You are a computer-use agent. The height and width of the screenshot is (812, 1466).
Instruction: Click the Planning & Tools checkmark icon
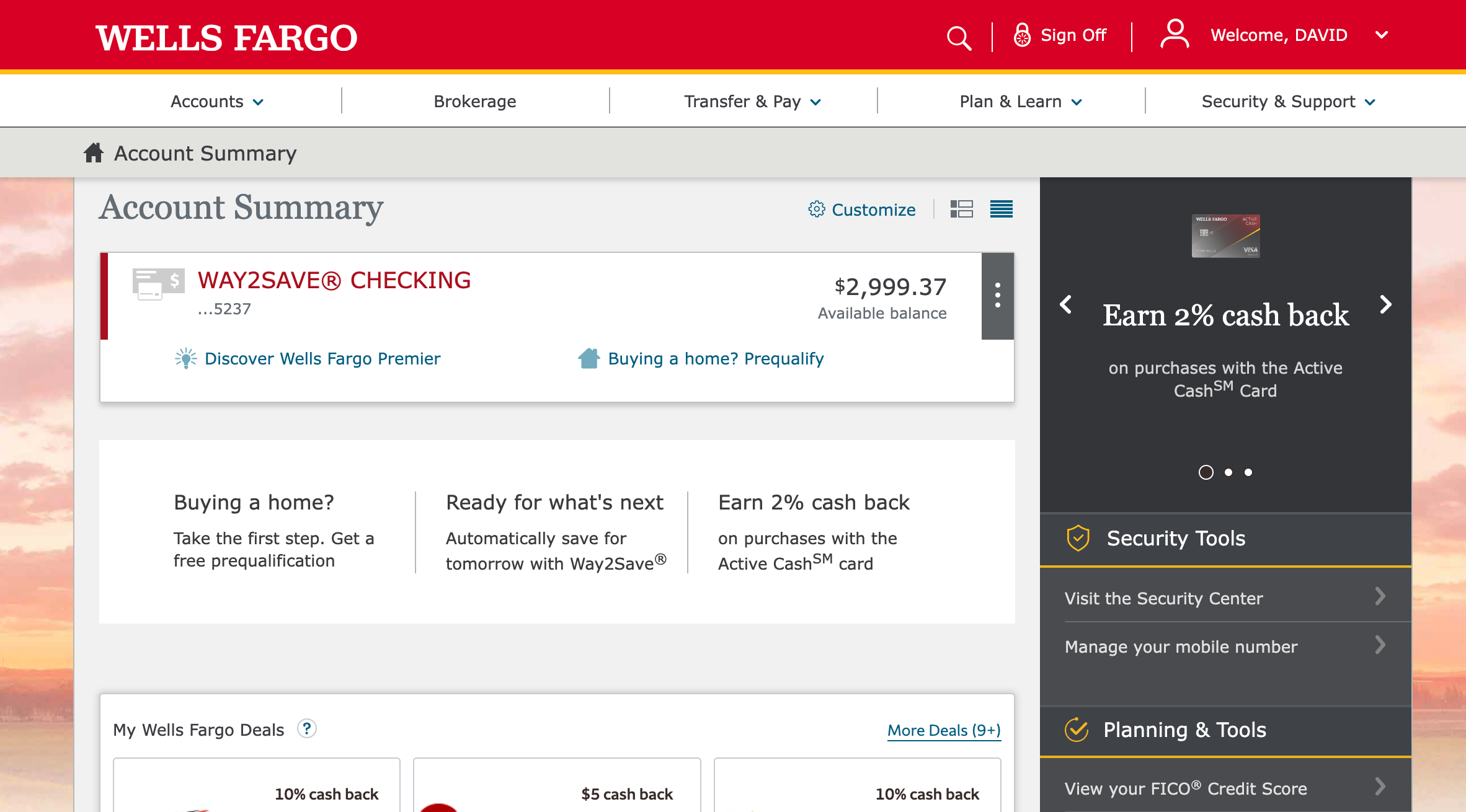1077,730
